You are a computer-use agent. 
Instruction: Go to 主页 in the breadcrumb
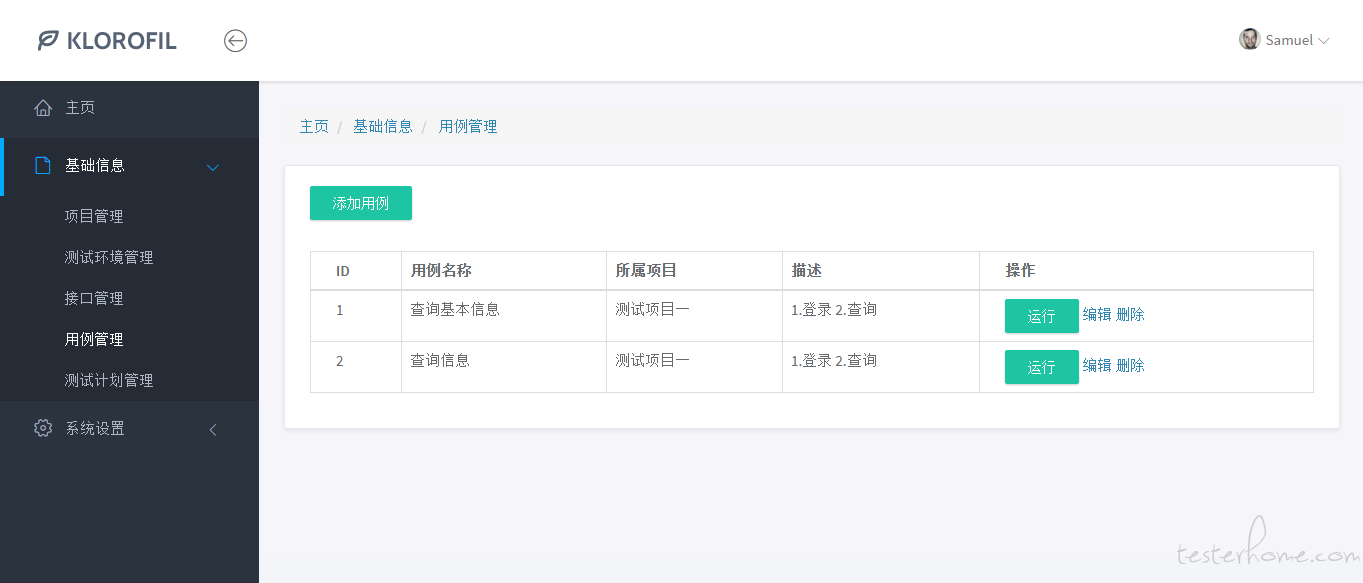tap(314, 126)
